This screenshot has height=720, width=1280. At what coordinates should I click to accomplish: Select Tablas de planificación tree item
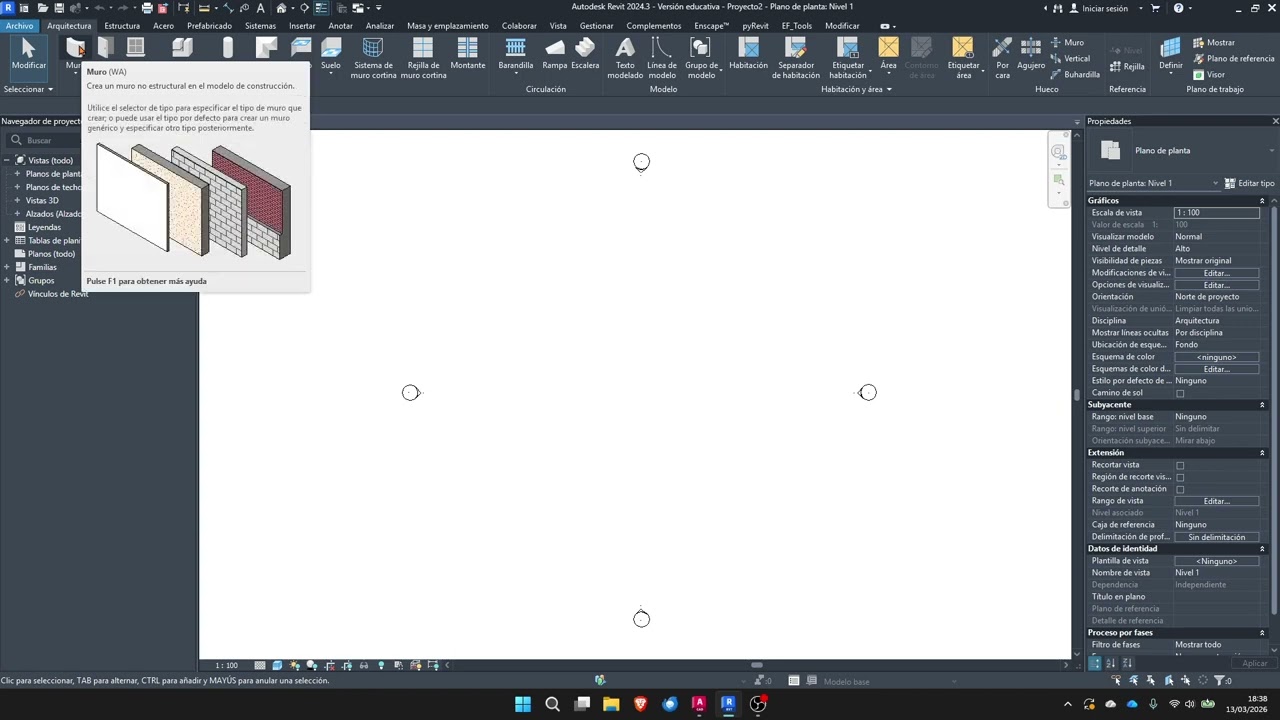(54, 240)
